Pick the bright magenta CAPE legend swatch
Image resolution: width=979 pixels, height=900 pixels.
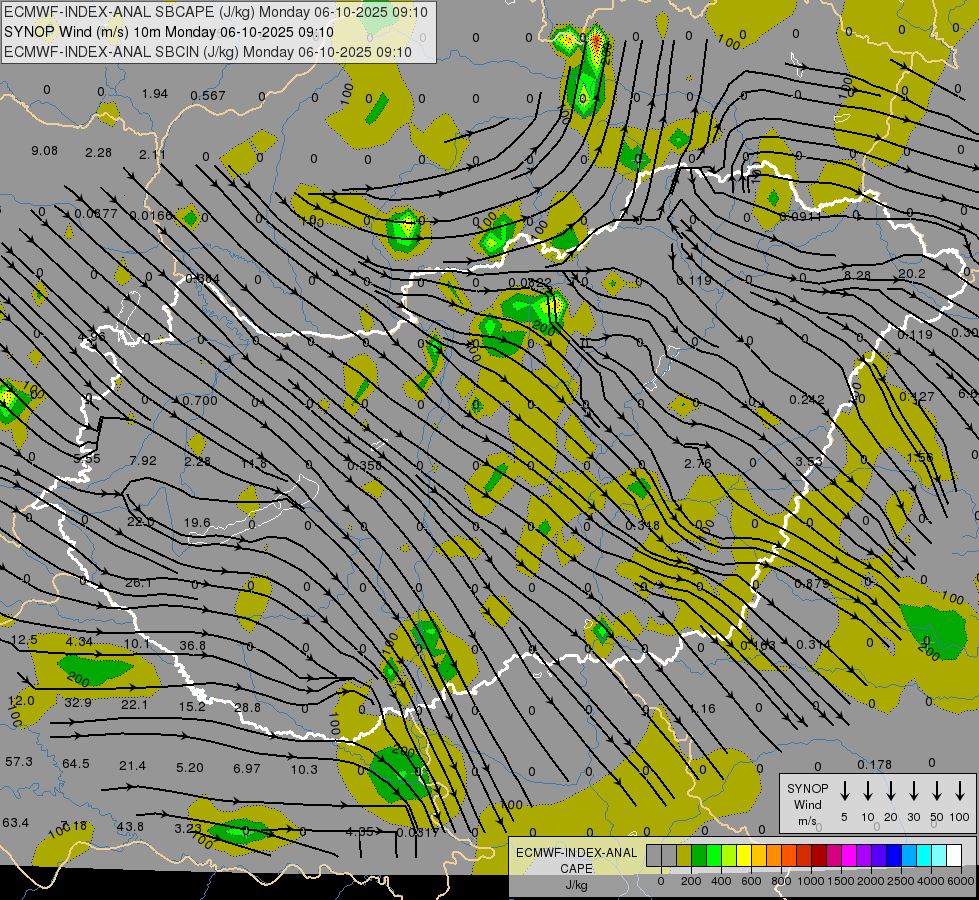coord(849,856)
